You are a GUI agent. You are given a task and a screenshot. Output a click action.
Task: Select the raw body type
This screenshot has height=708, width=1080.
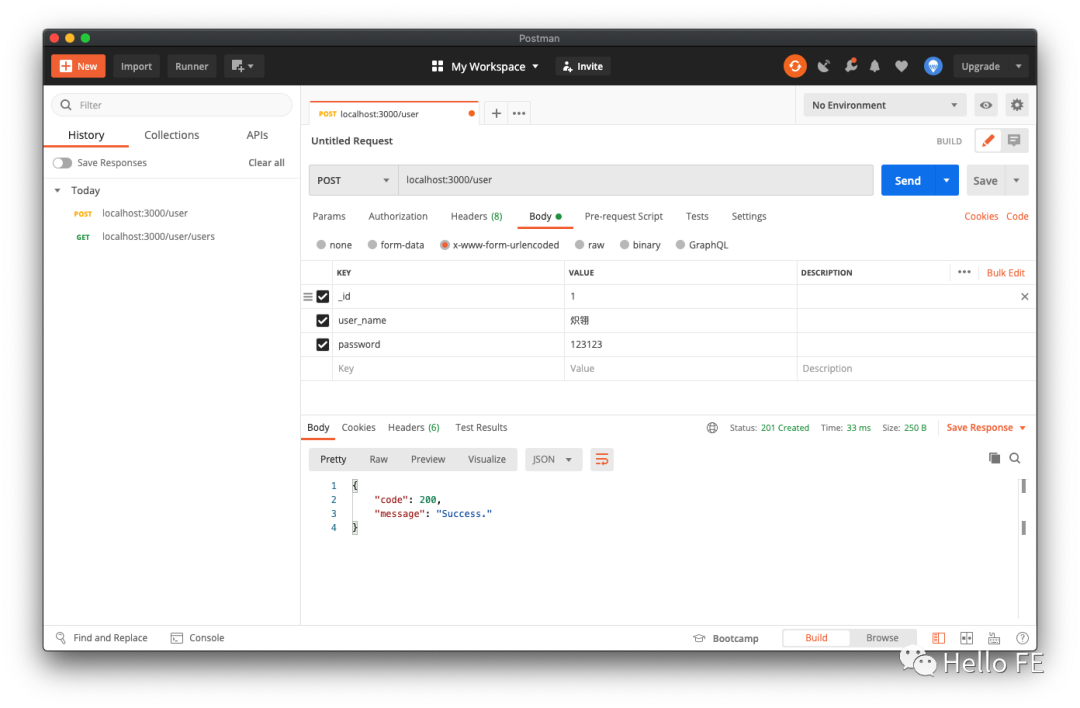click(x=579, y=244)
